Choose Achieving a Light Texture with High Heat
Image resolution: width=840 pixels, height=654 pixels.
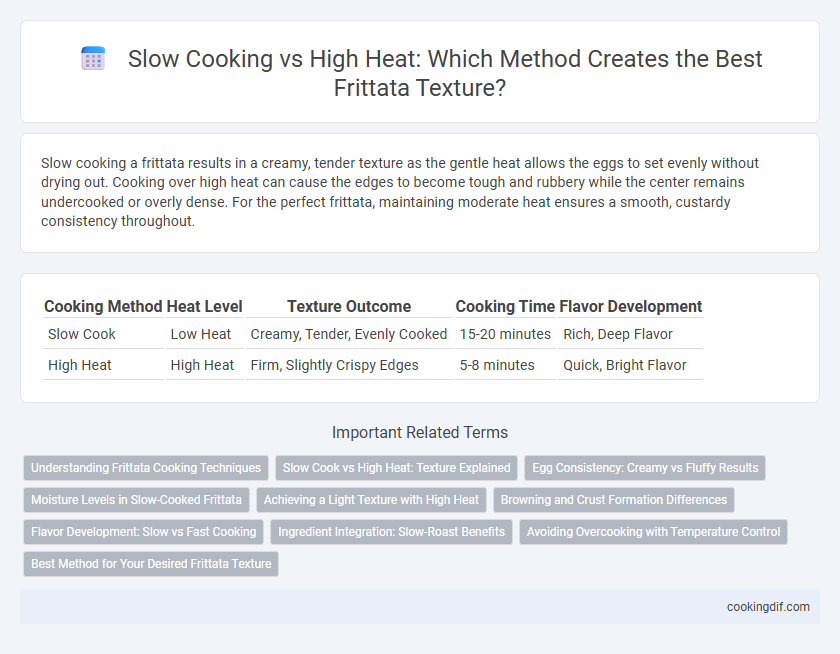[x=371, y=500]
